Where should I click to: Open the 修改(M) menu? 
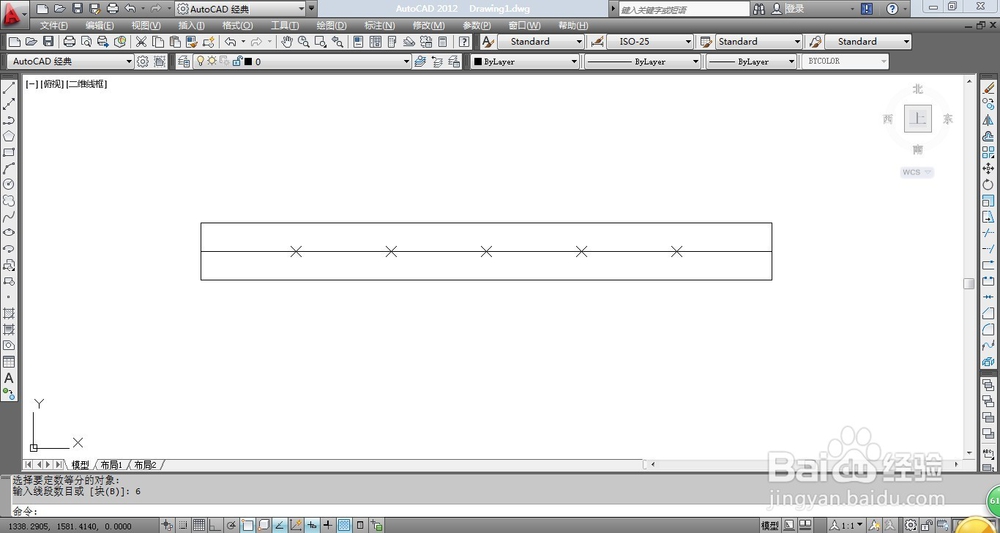(429, 26)
